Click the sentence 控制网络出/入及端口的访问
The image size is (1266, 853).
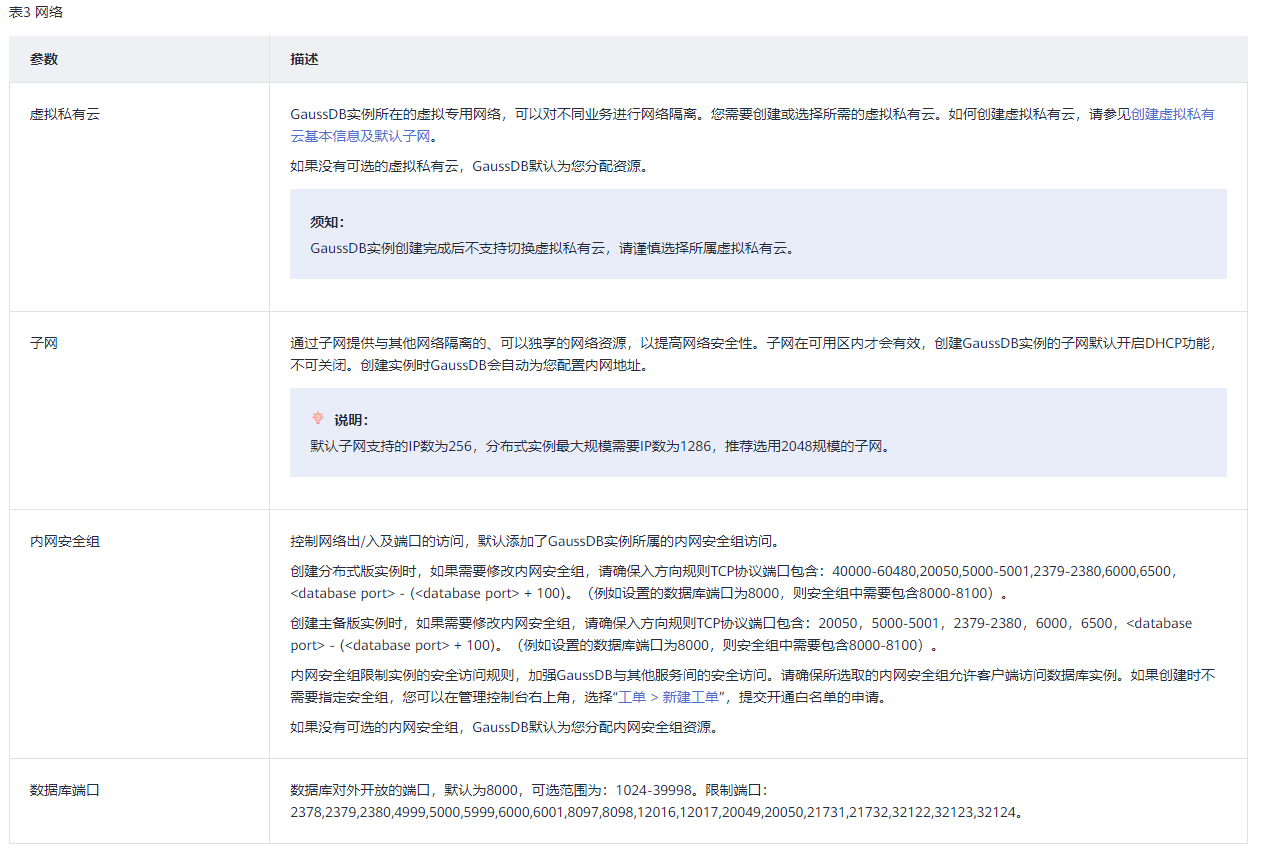click(534, 541)
